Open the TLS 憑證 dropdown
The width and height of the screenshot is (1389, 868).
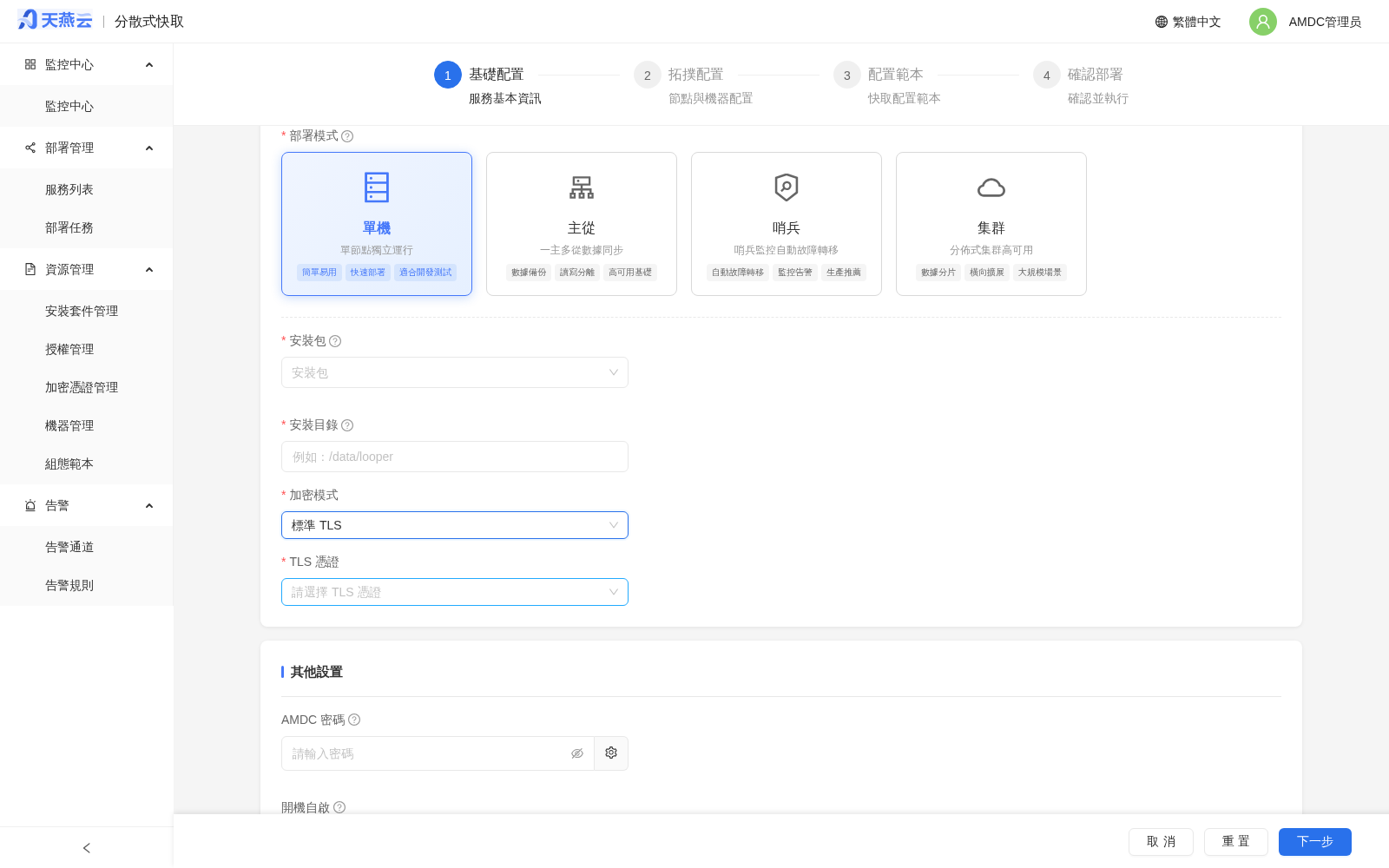click(x=455, y=592)
